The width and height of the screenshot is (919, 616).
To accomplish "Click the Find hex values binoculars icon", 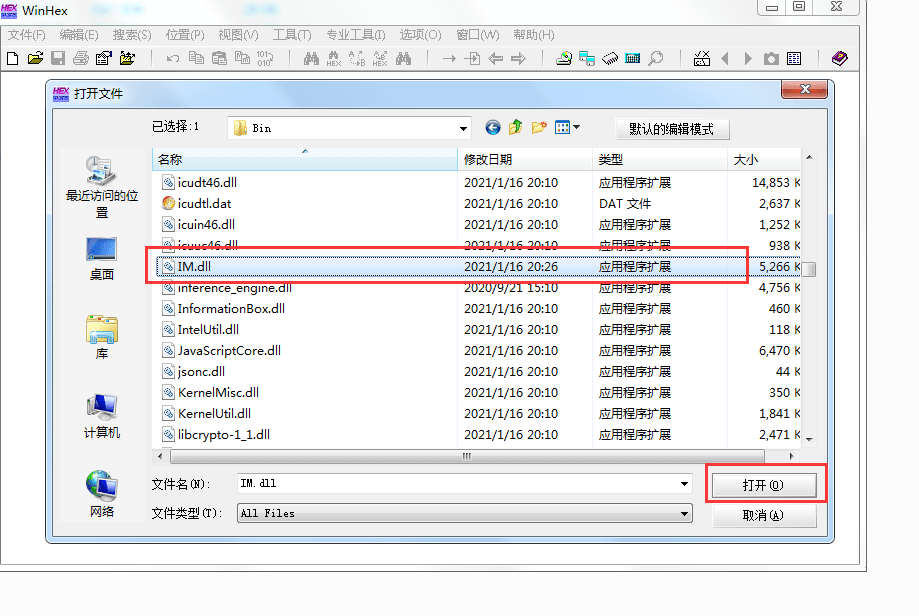I will [333, 59].
